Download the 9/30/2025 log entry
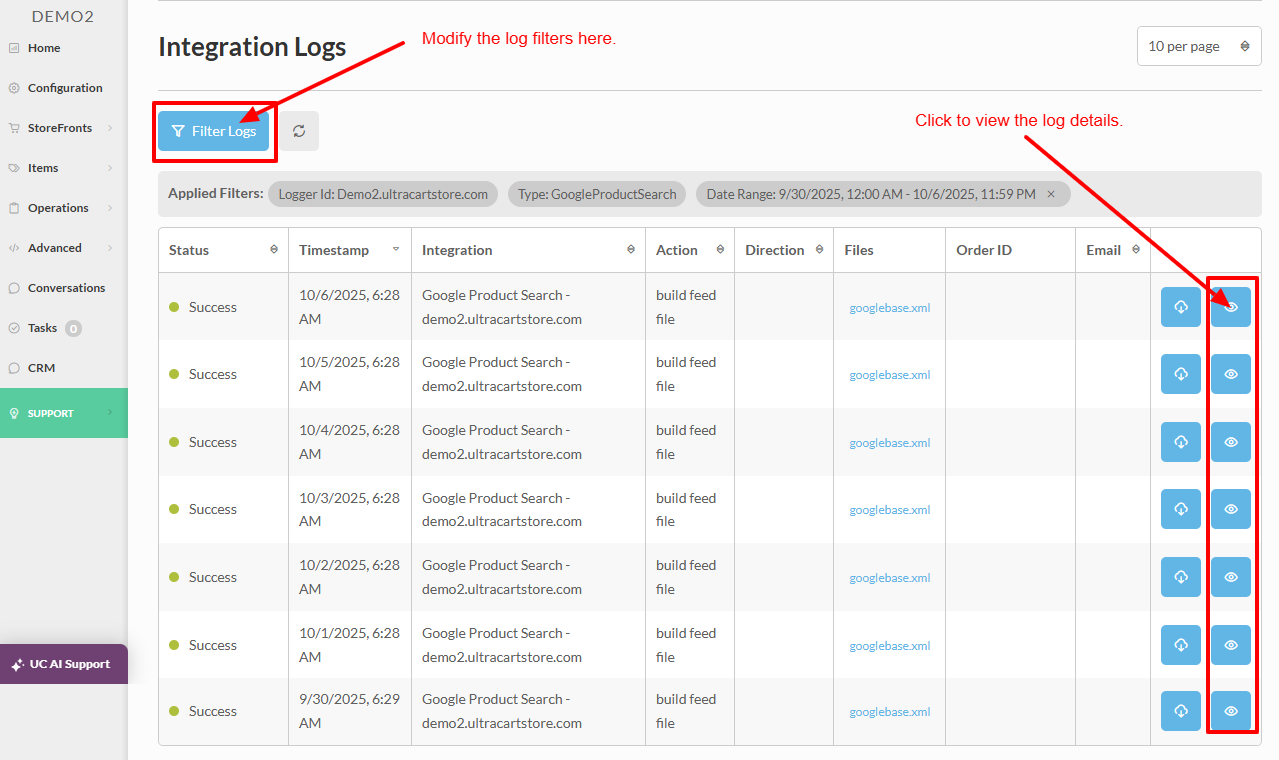This screenshot has width=1279, height=760. point(1181,711)
